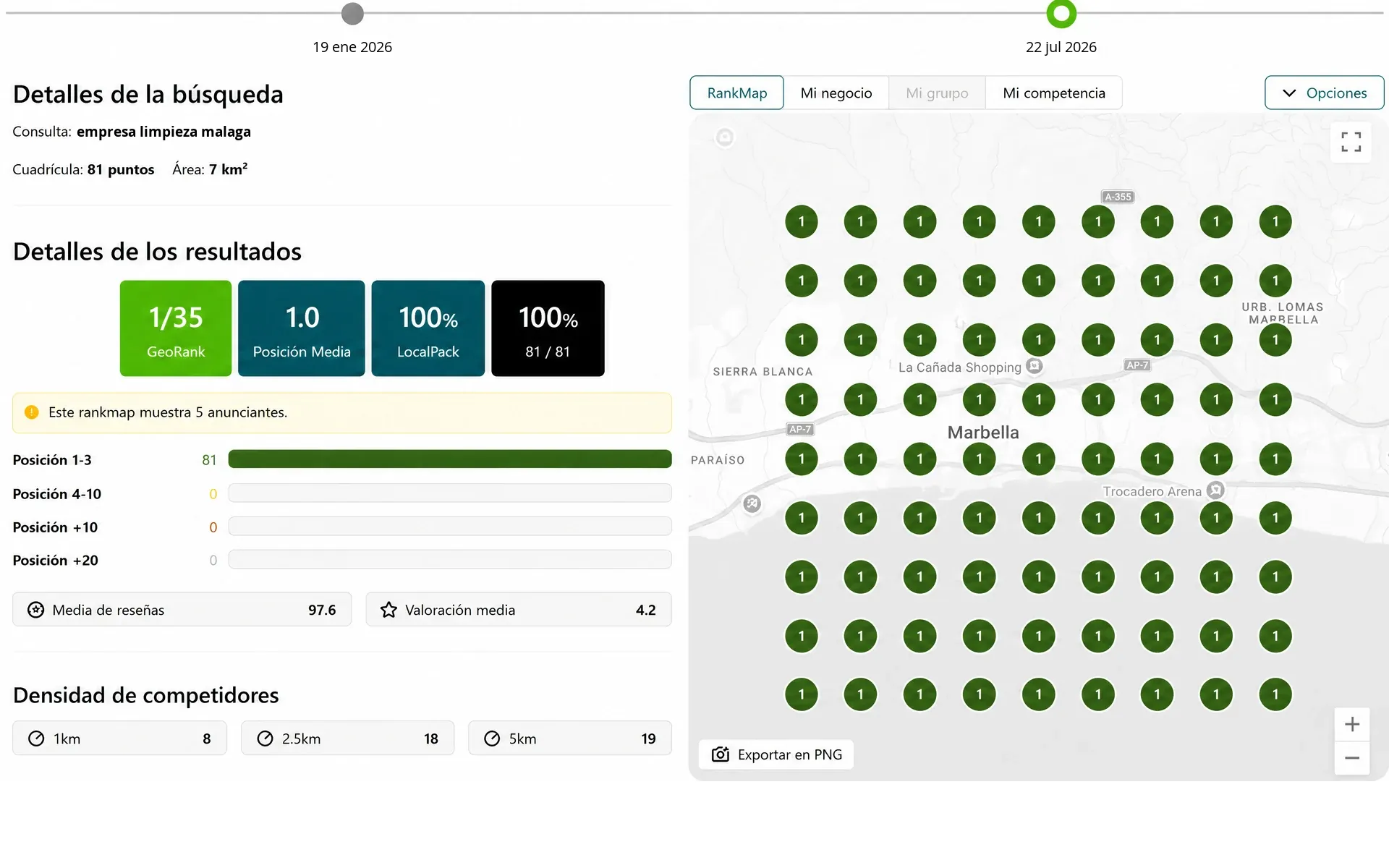Click the La Cañada Shopping map marker icon
Viewport: 1389px width, 868px height.
tap(1035, 366)
